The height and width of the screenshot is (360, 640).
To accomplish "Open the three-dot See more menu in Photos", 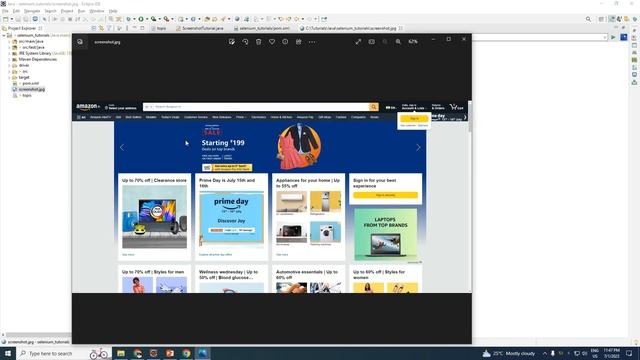I will [x=312, y=42].
